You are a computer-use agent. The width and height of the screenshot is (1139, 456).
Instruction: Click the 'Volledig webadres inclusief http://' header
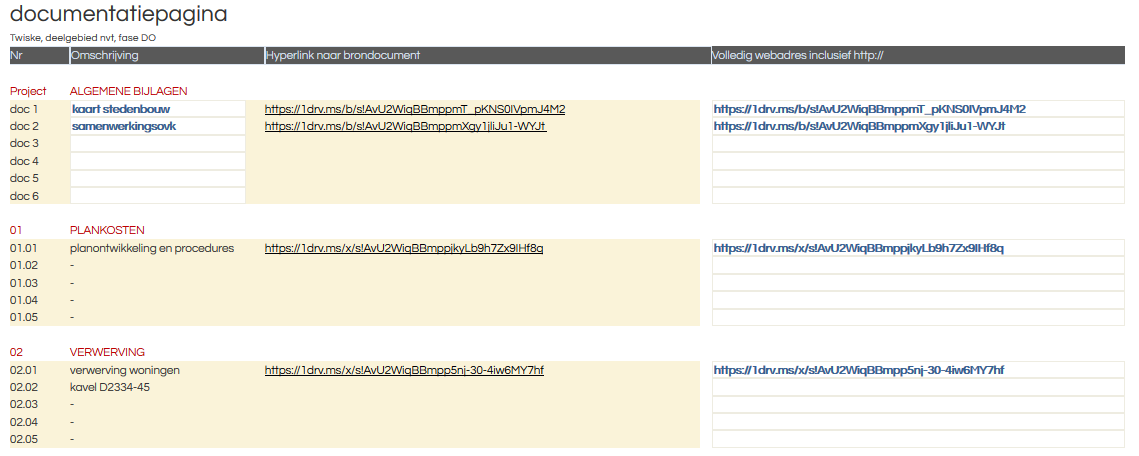click(797, 55)
